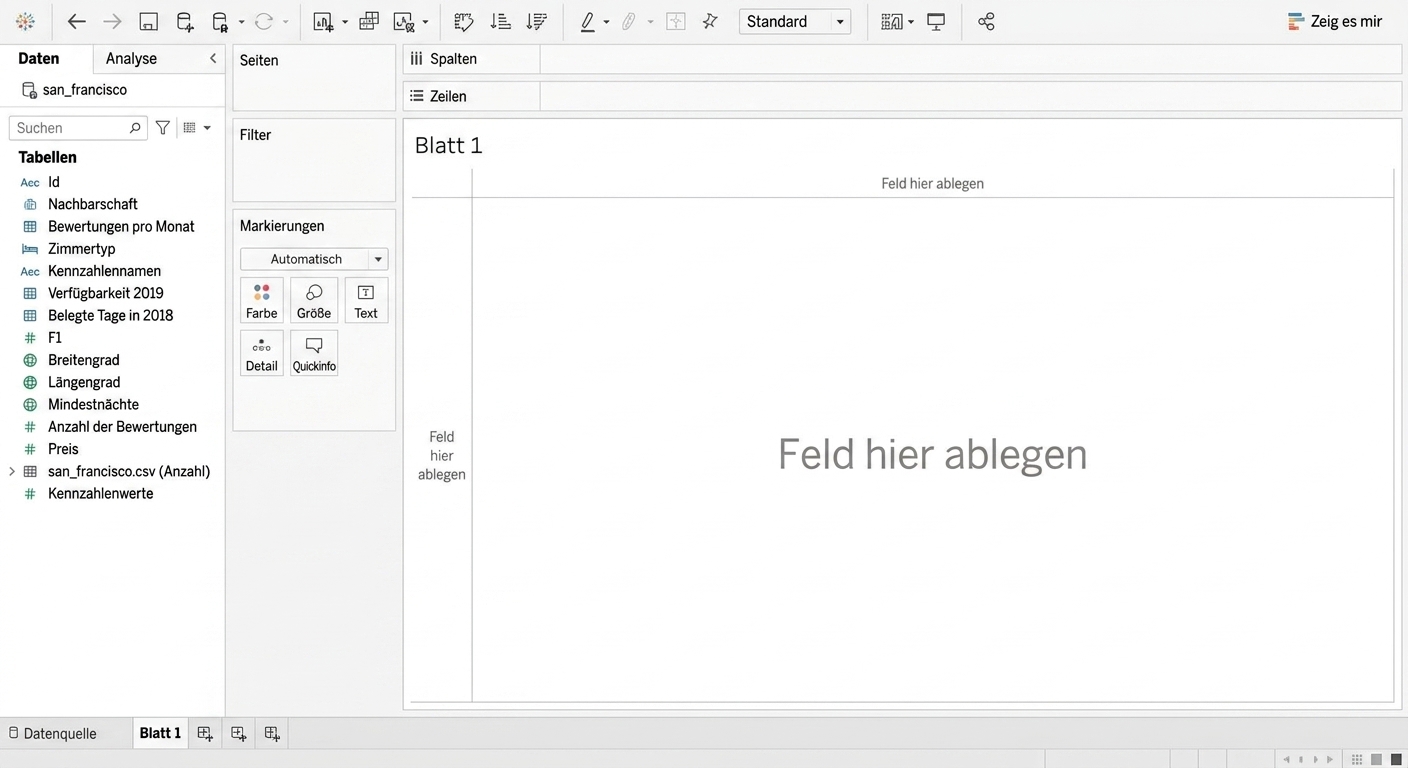
Task: Open clear sheet dropdown arrow
Action: coord(425,22)
